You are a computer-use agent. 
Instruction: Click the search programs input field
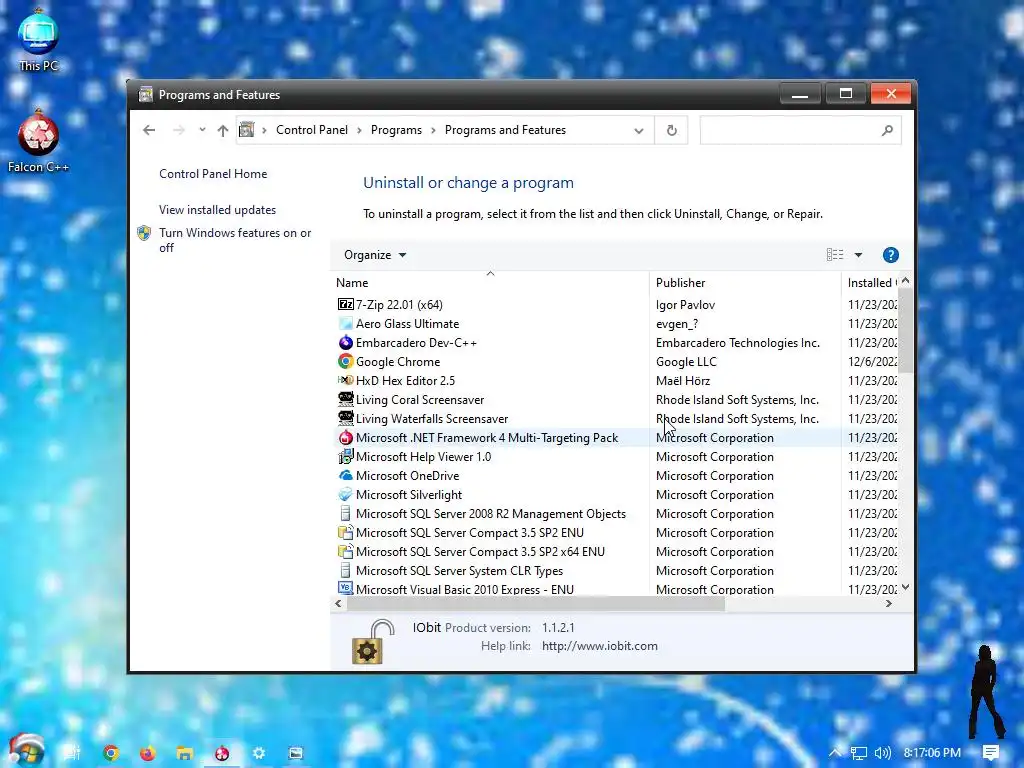pyautogui.click(x=801, y=130)
